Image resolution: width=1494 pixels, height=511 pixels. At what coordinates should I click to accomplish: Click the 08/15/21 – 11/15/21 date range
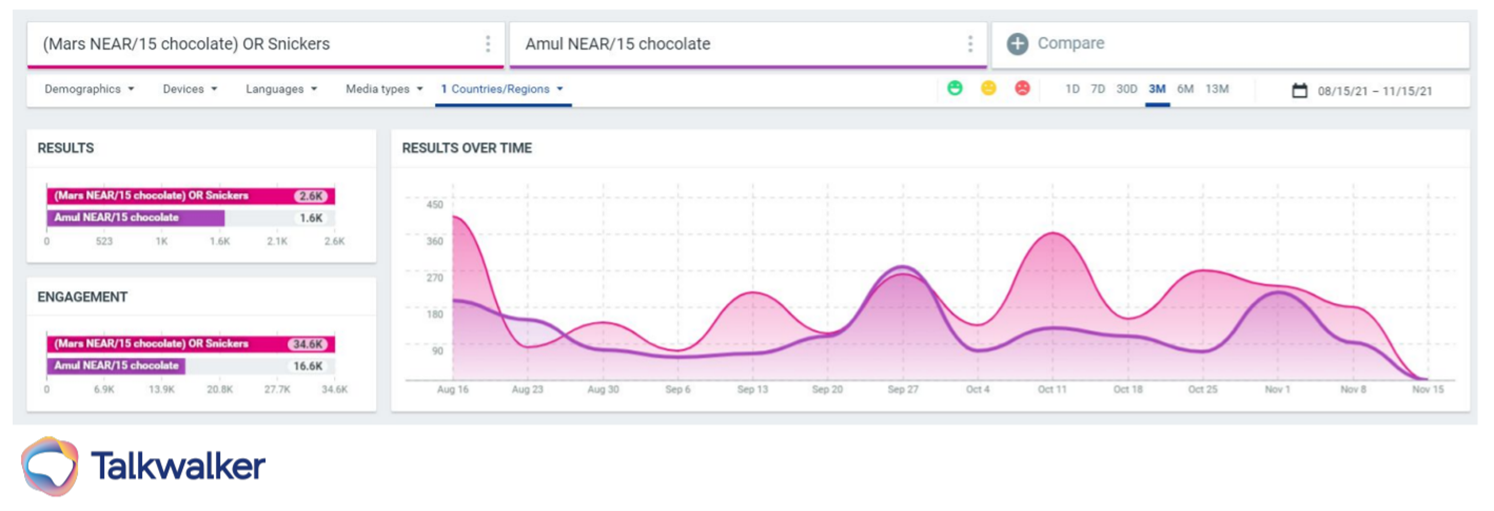[x=1375, y=91]
